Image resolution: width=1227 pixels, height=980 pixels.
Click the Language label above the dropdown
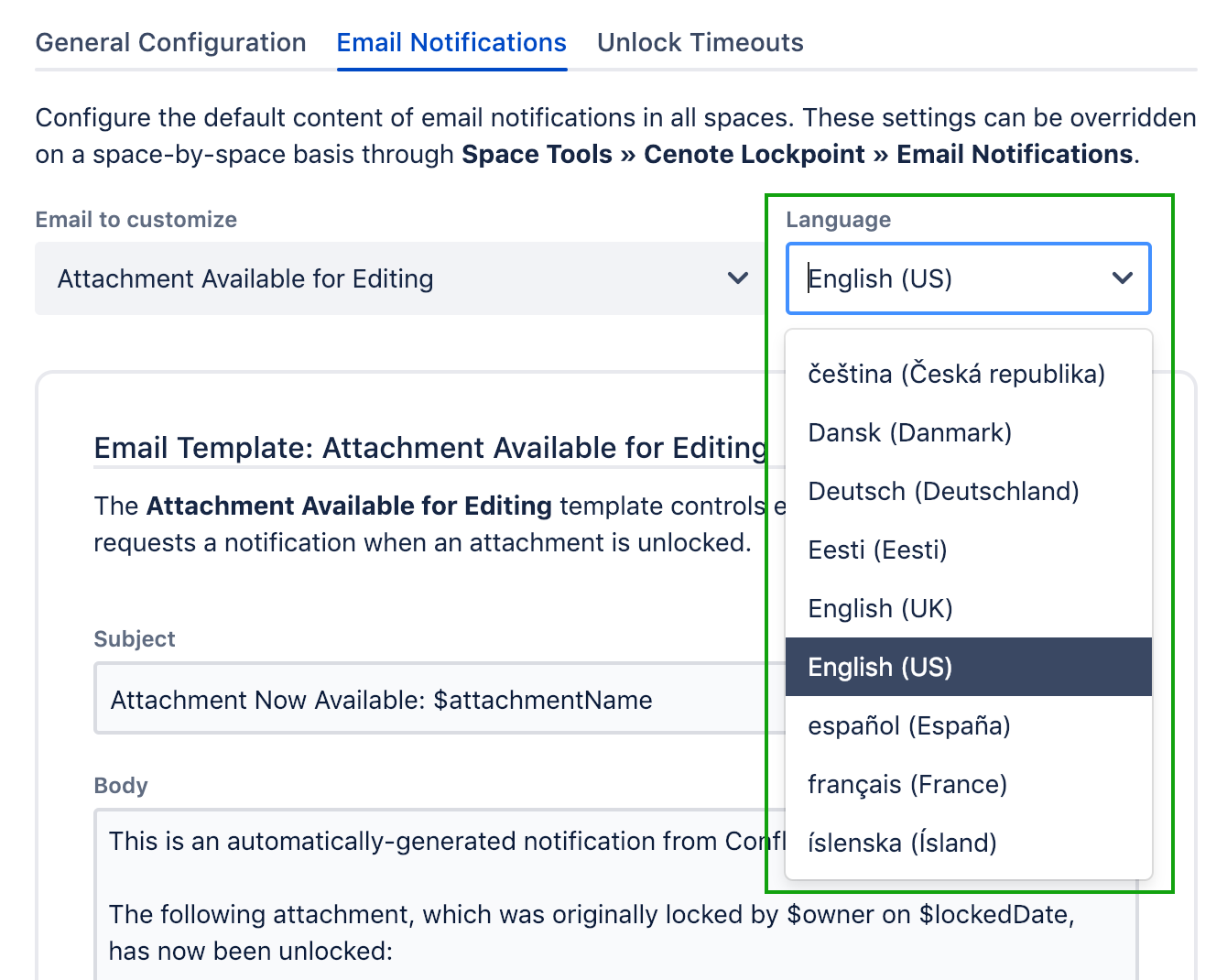(838, 220)
